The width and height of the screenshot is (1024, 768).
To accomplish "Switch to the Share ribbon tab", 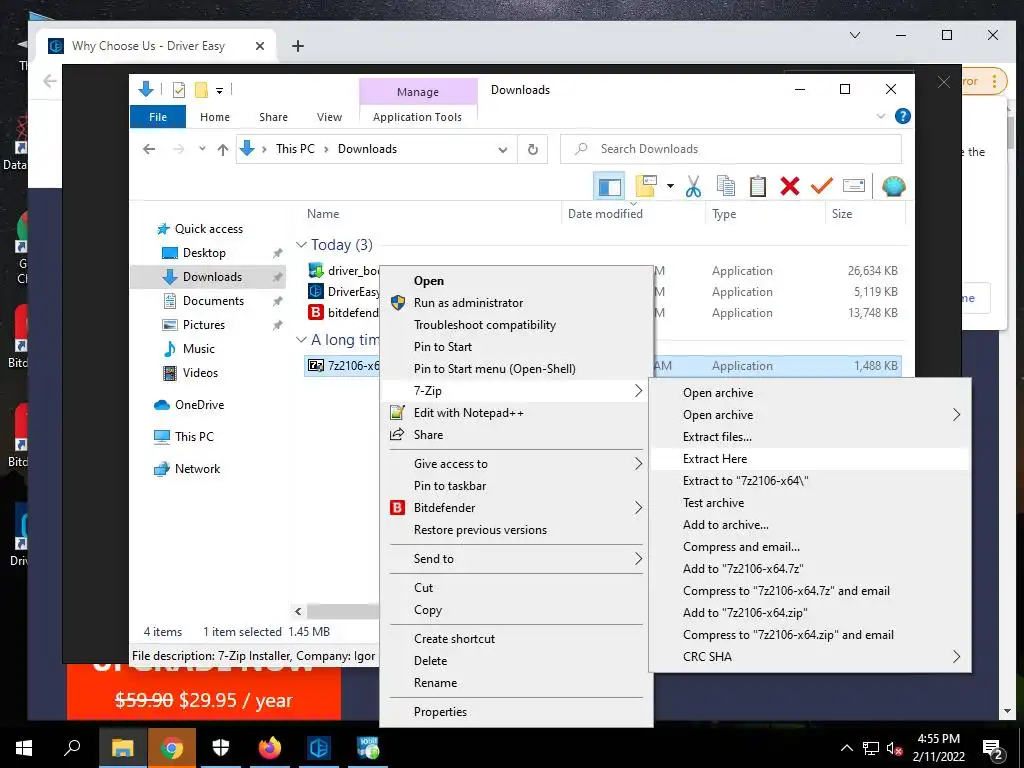I will click(273, 117).
